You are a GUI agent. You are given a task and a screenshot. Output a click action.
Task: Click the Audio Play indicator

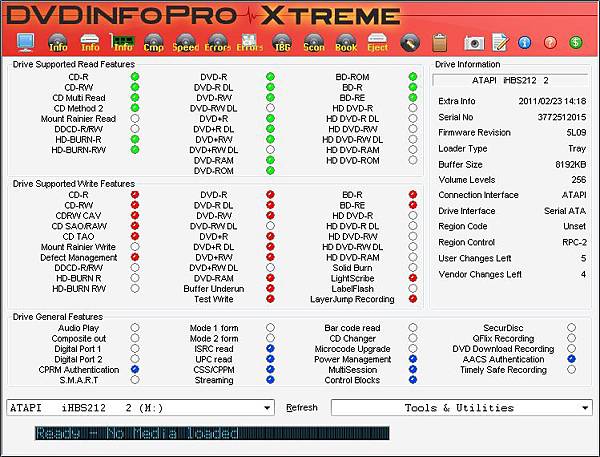135,328
